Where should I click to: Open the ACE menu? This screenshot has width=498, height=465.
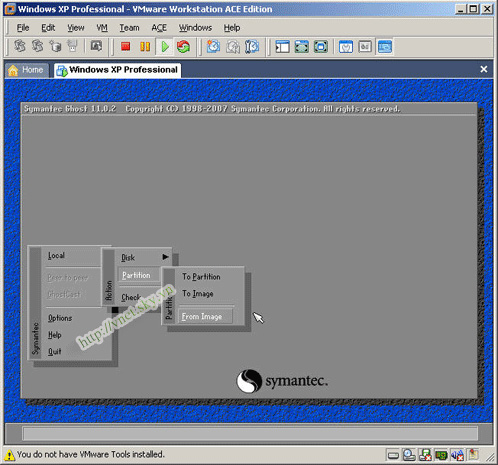159,28
